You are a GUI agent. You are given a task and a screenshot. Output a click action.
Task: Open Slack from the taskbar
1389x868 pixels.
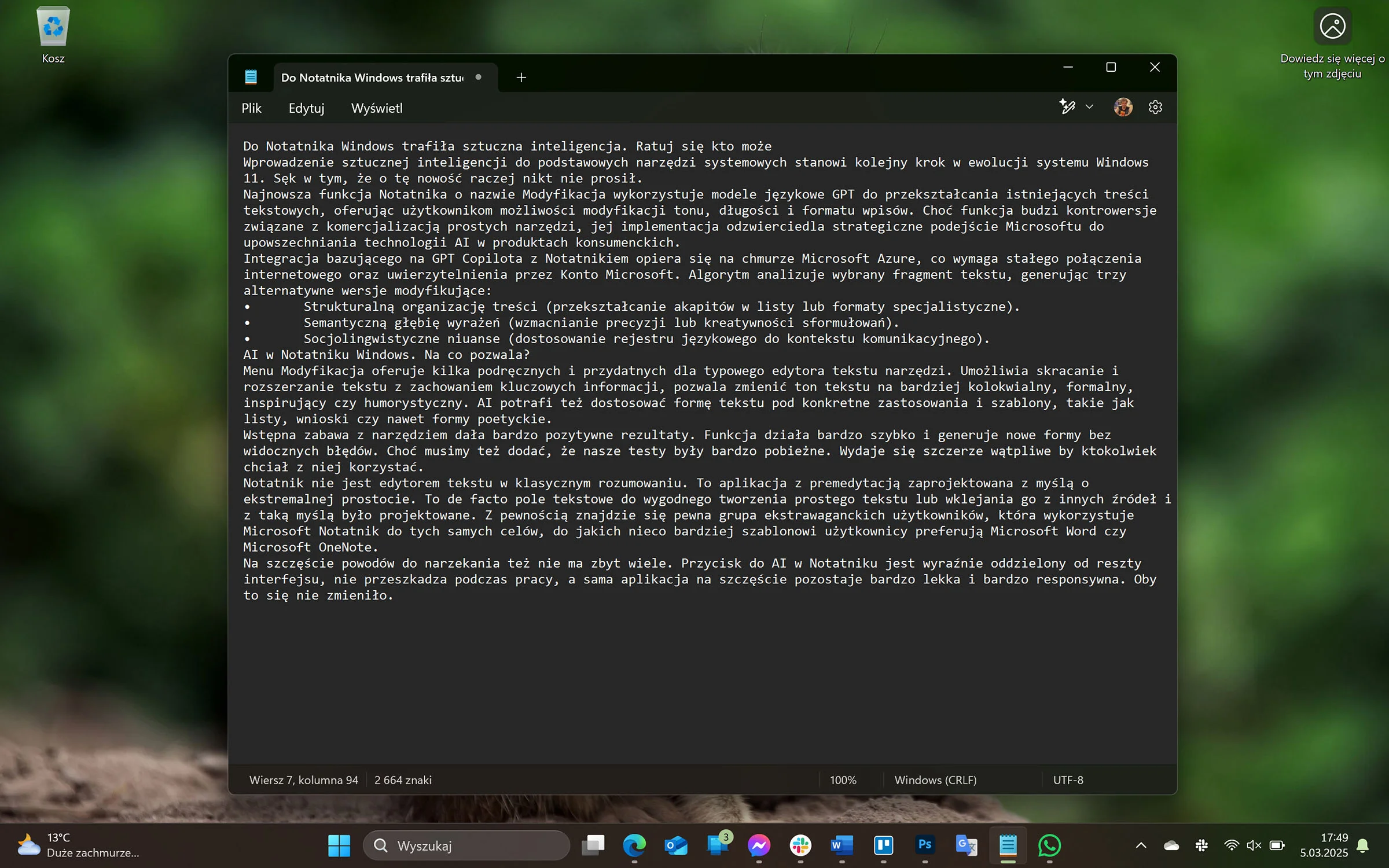coord(800,845)
